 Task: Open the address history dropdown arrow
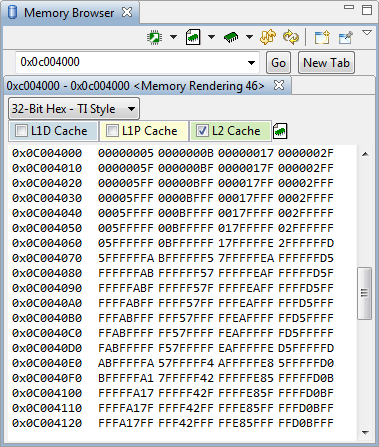pos(252,63)
